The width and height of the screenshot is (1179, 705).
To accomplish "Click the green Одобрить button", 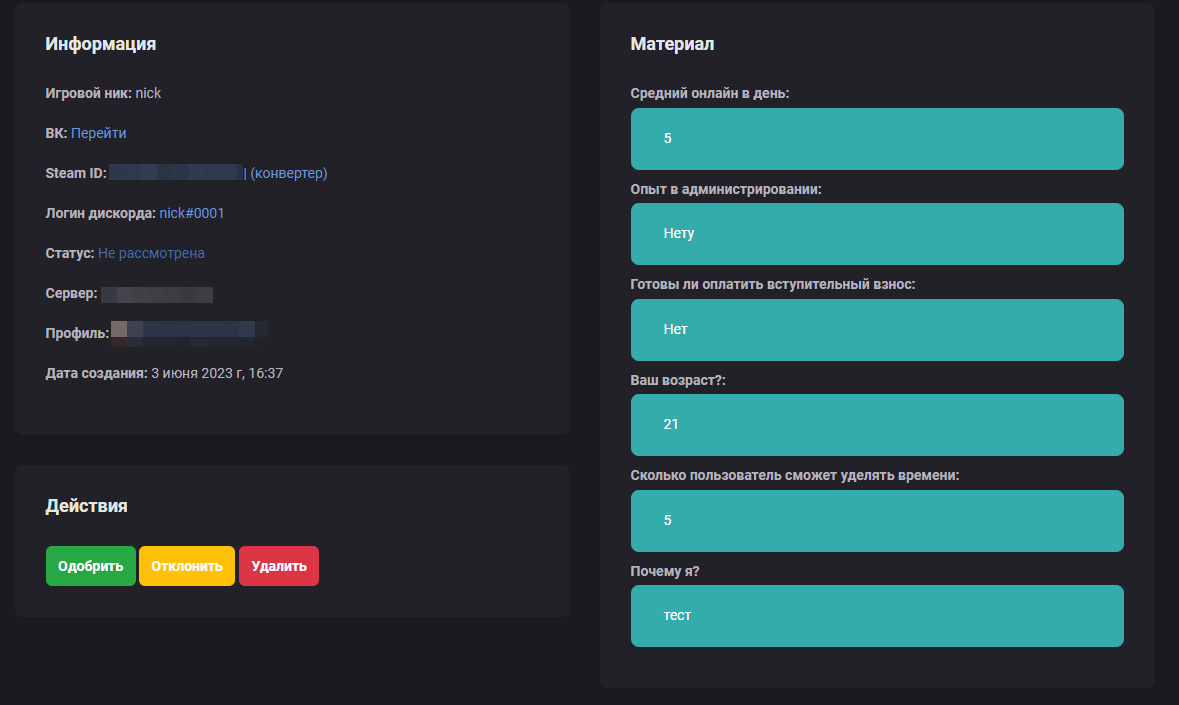I will click(90, 566).
